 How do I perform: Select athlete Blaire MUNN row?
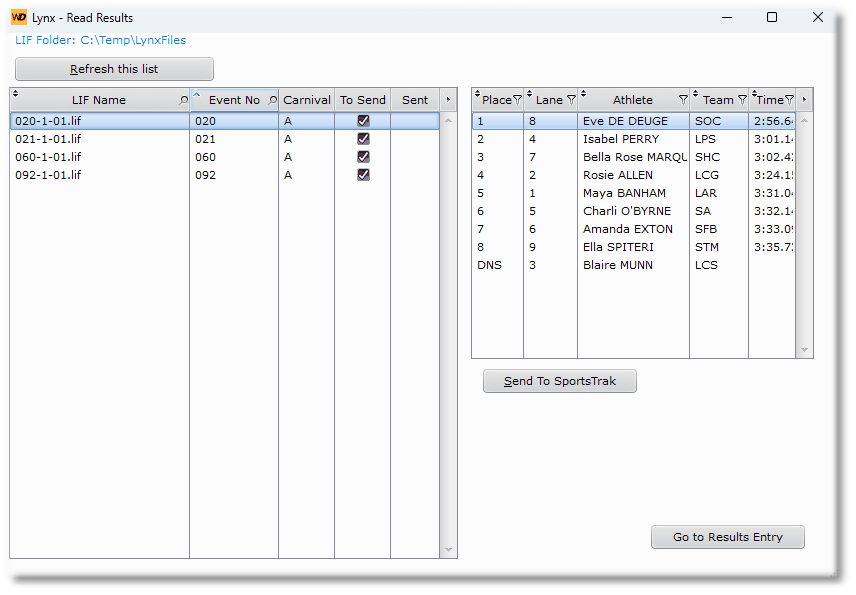tap(633, 265)
